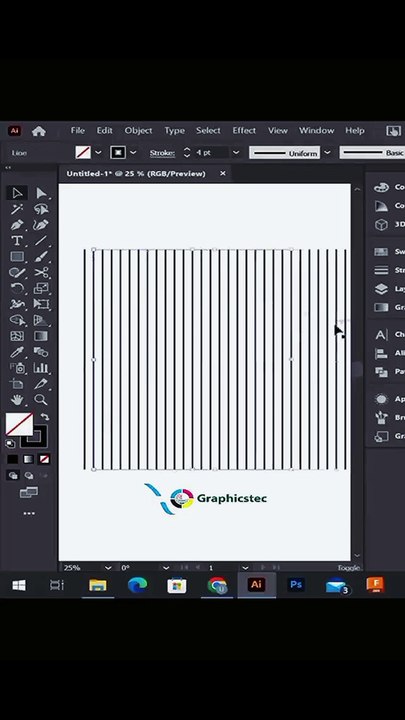
Task: Pick the Slice tool
Action: click(x=41, y=384)
